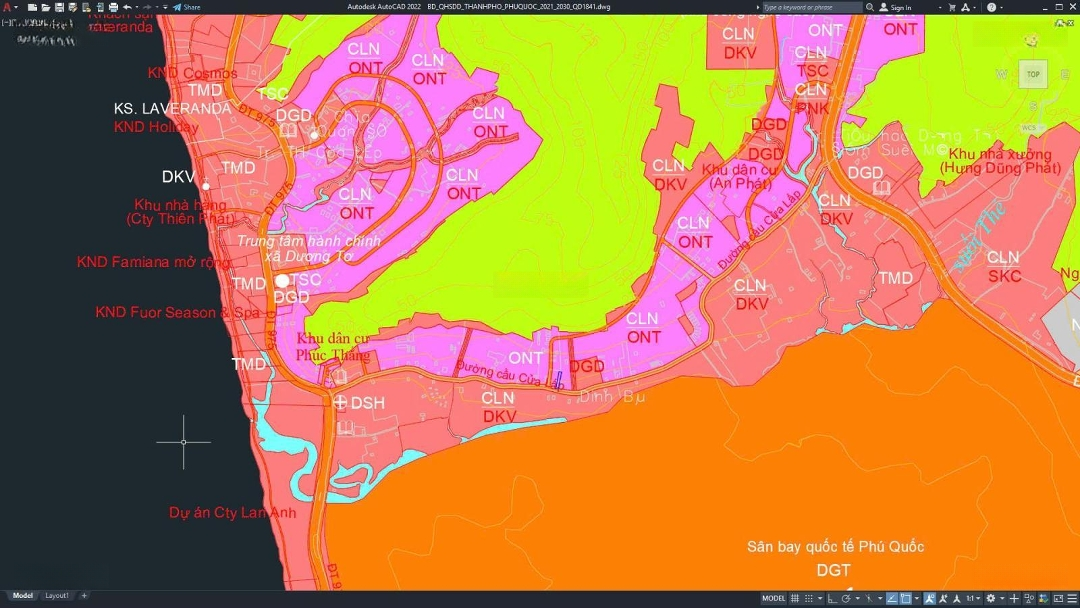Click the search magnifier icon
Screen dimensions: 1080x608
(x=870, y=7)
